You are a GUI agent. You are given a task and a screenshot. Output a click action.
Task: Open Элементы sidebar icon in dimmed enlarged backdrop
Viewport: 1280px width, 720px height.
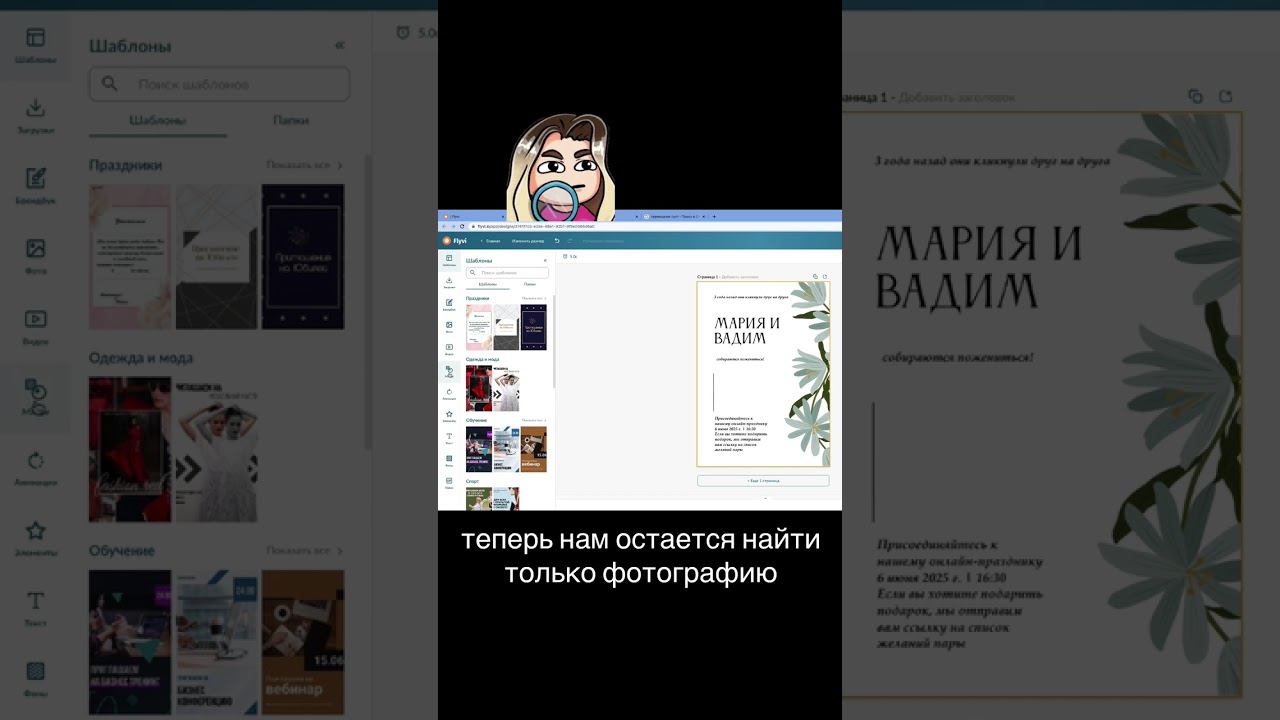(35, 537)
